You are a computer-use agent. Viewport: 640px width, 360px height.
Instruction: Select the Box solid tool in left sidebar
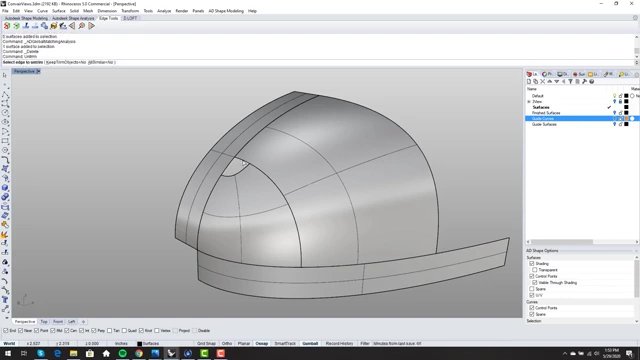5,188
